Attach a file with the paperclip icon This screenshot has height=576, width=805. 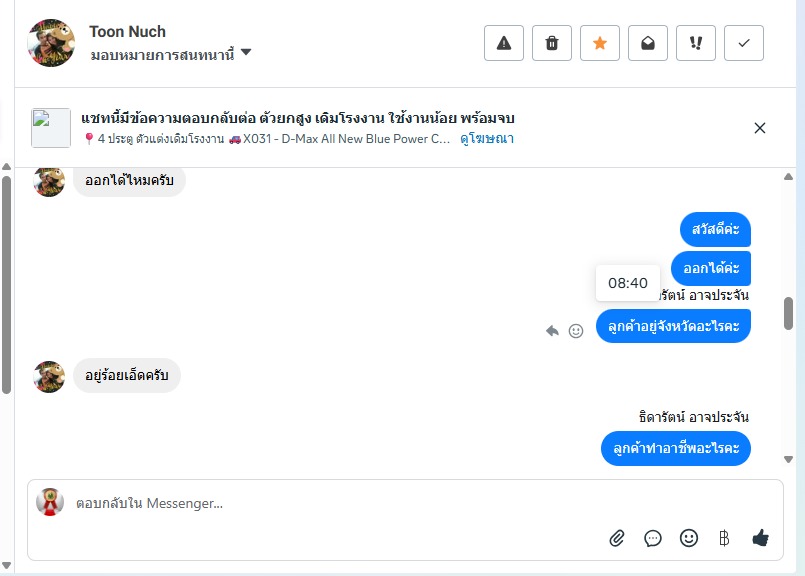(x=617, y=538)
